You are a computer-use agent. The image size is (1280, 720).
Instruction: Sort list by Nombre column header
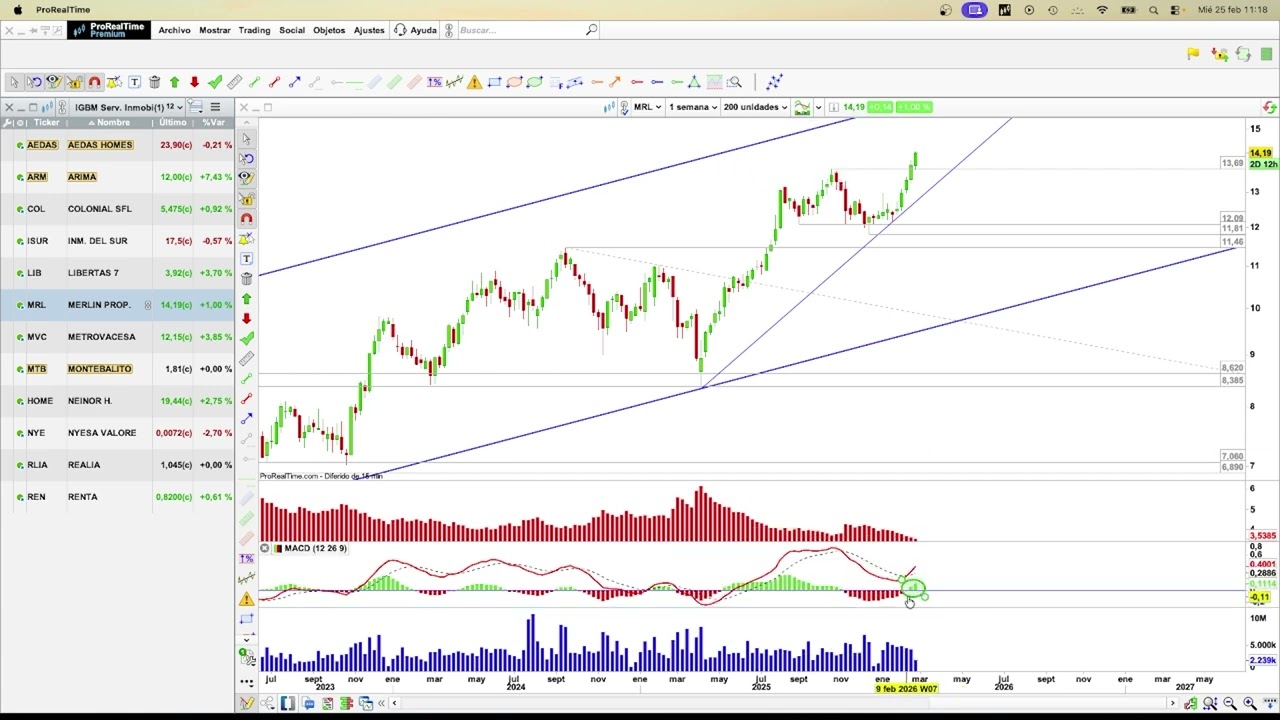tap(110, 123)
